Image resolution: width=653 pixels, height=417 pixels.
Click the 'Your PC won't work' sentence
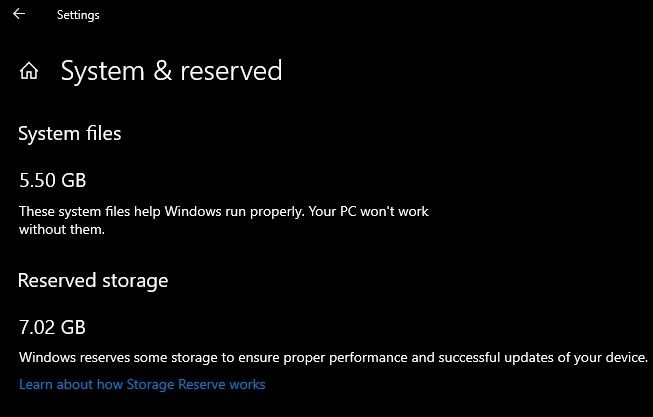(x=386, y=212)
